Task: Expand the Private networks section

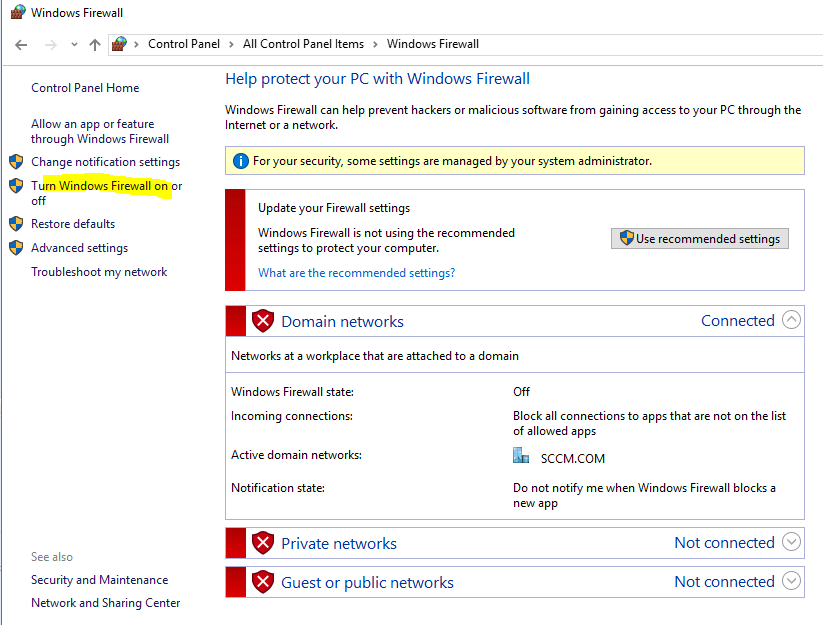Action: pyautogui.click(x=791, y=542)
